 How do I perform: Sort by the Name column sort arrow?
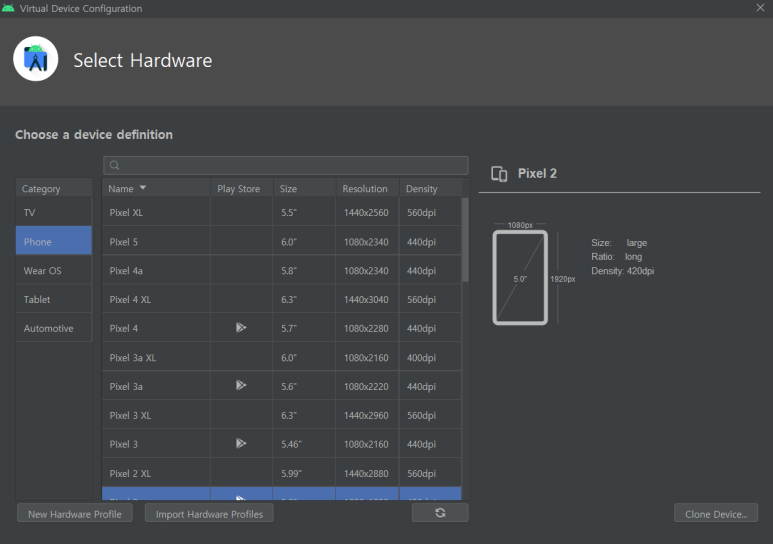pyautogui.click(x=143, y=188)
